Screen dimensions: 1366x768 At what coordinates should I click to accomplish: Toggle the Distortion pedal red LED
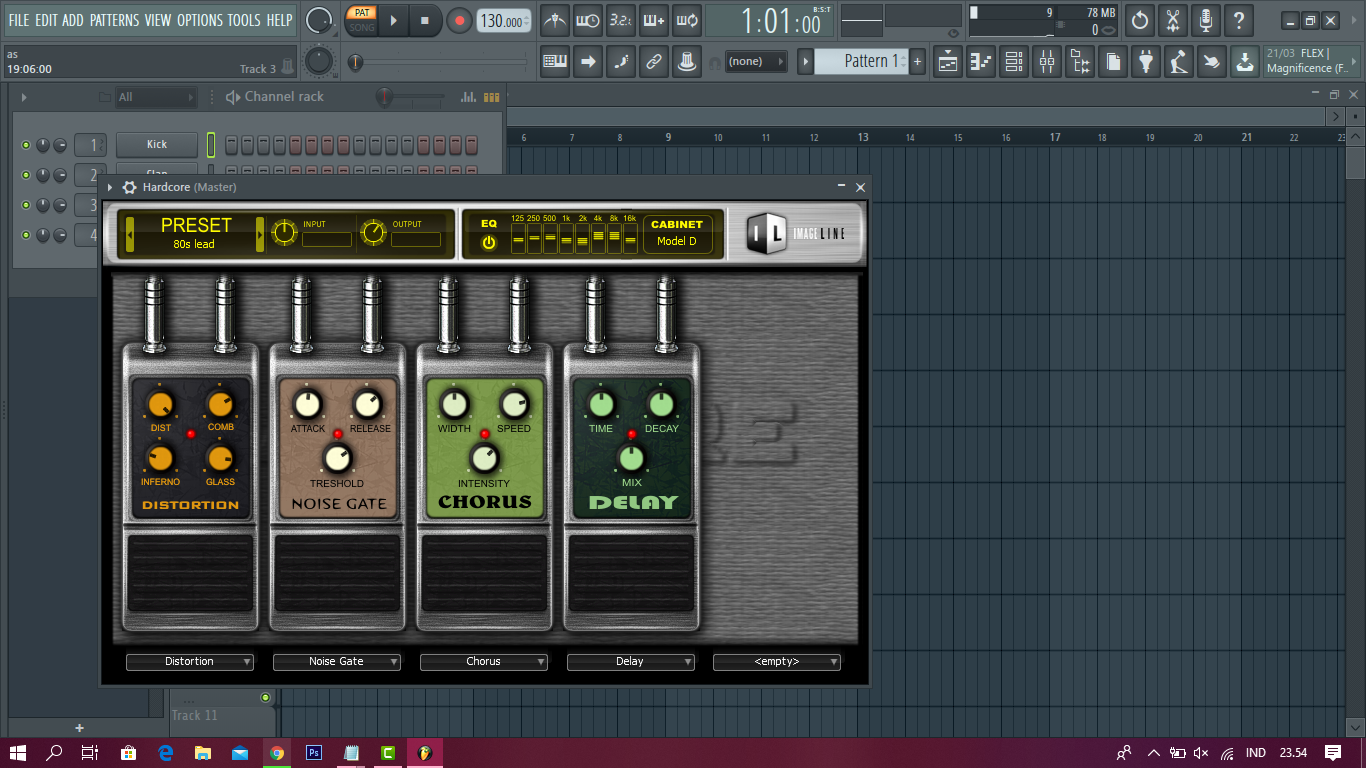click(191, 433)
